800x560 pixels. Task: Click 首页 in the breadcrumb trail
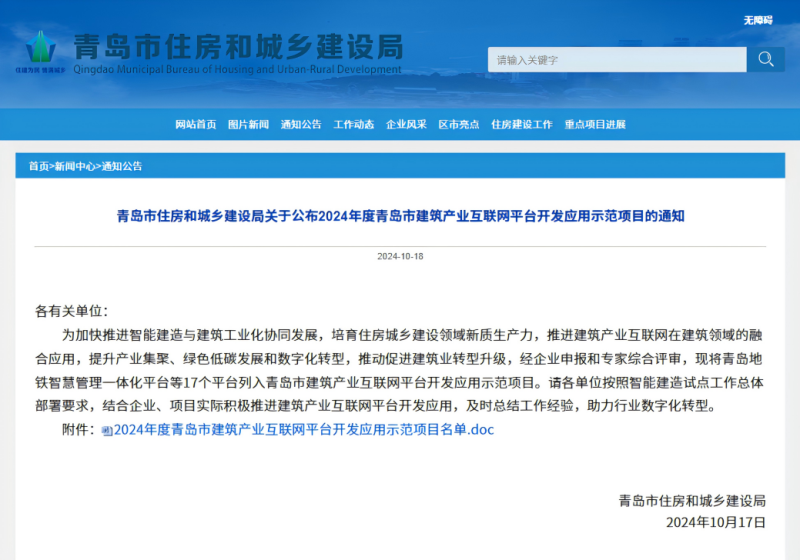coord(38,166)
